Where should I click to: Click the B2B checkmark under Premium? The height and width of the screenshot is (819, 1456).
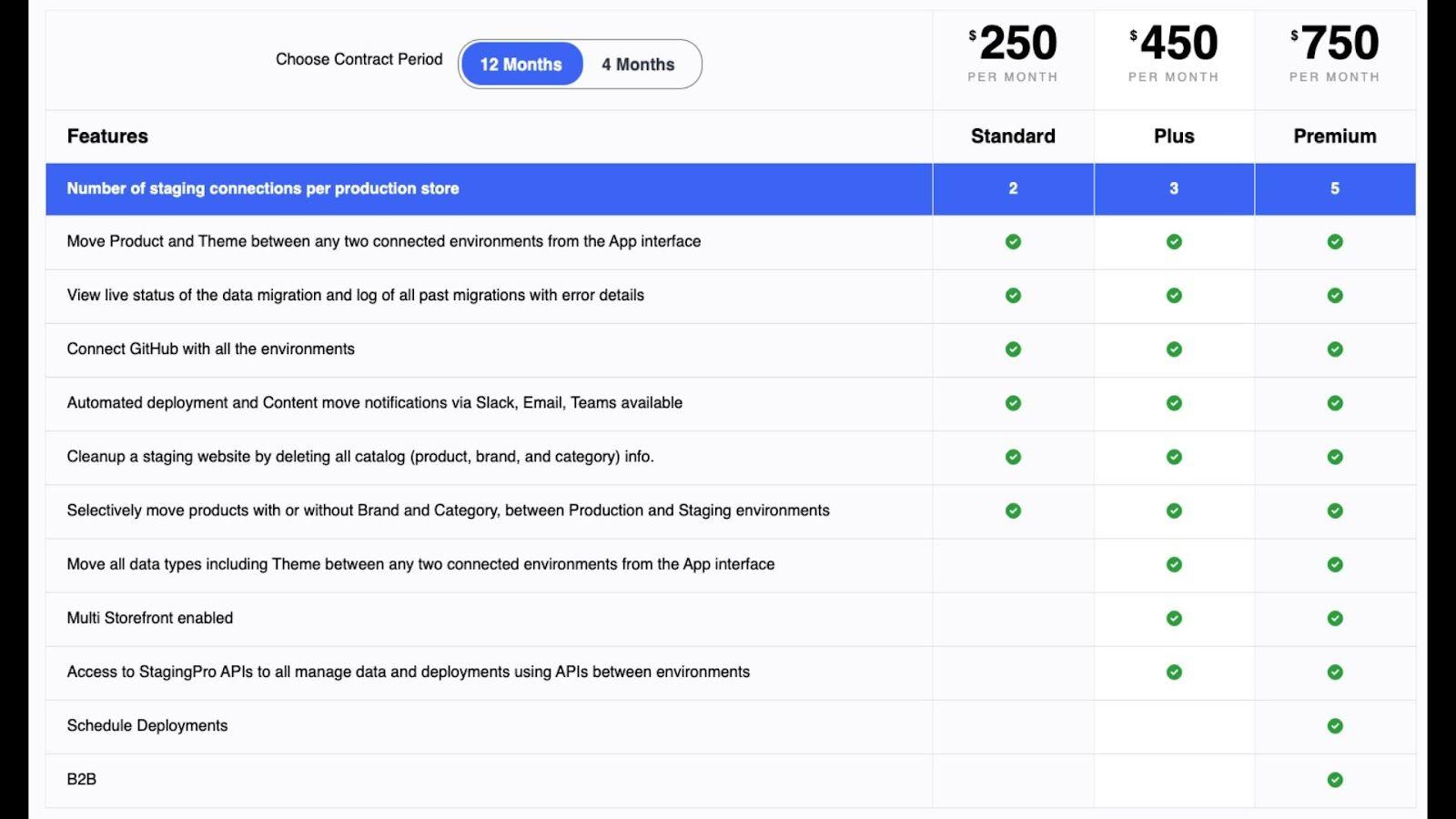(x=1334, y=780)
